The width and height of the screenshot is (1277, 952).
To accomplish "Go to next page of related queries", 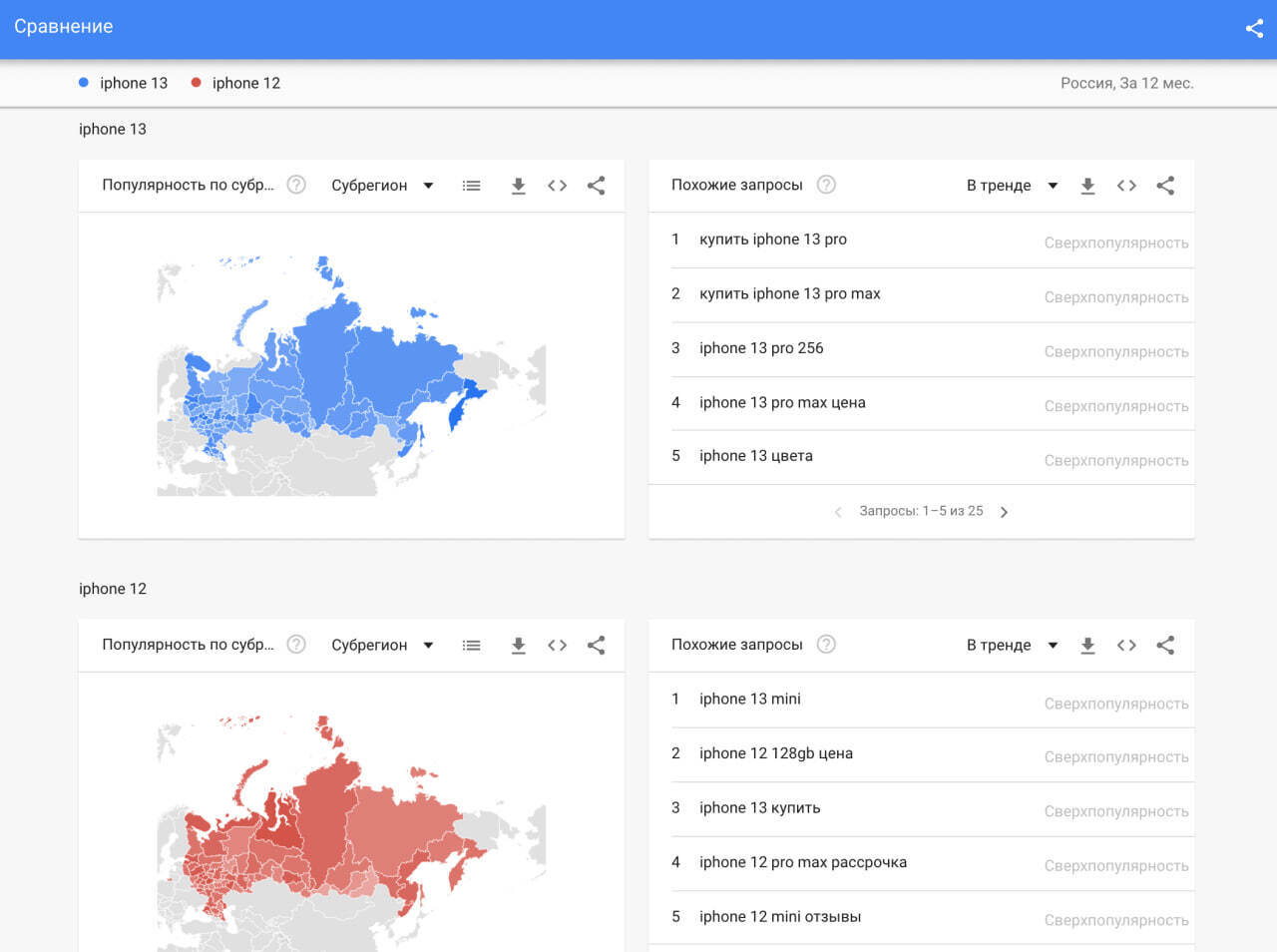I will [1004, 512].
